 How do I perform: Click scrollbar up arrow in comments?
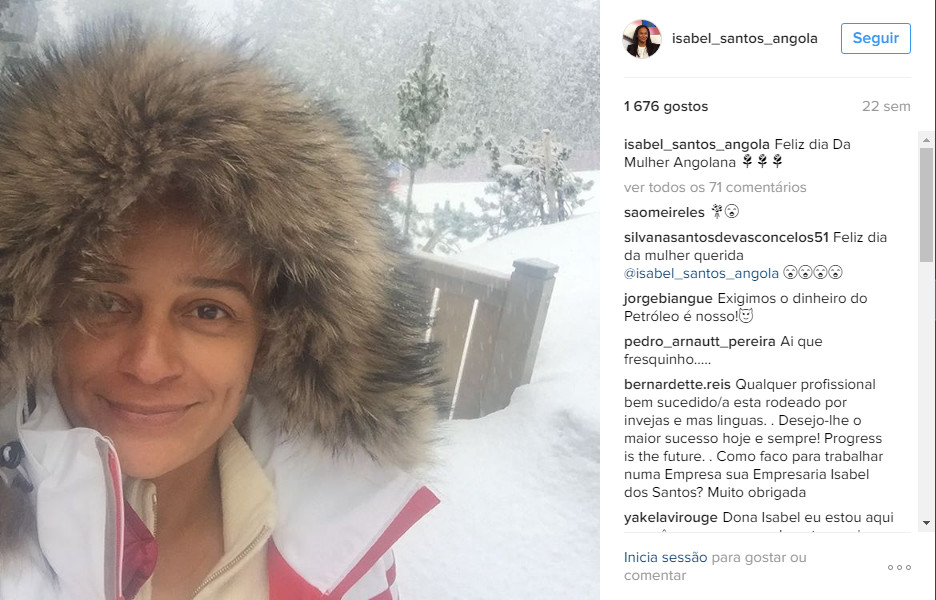click(926, 140)
